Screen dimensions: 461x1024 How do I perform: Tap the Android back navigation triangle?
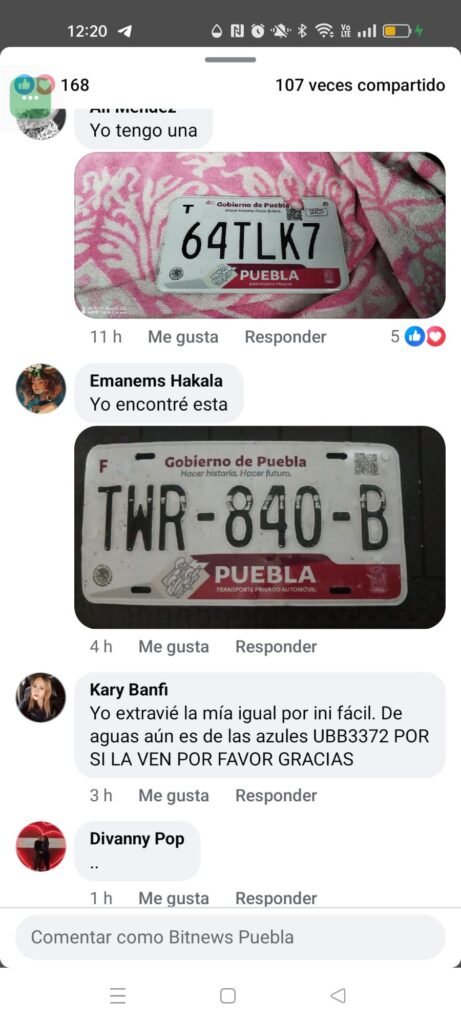[x=338, y=995]
